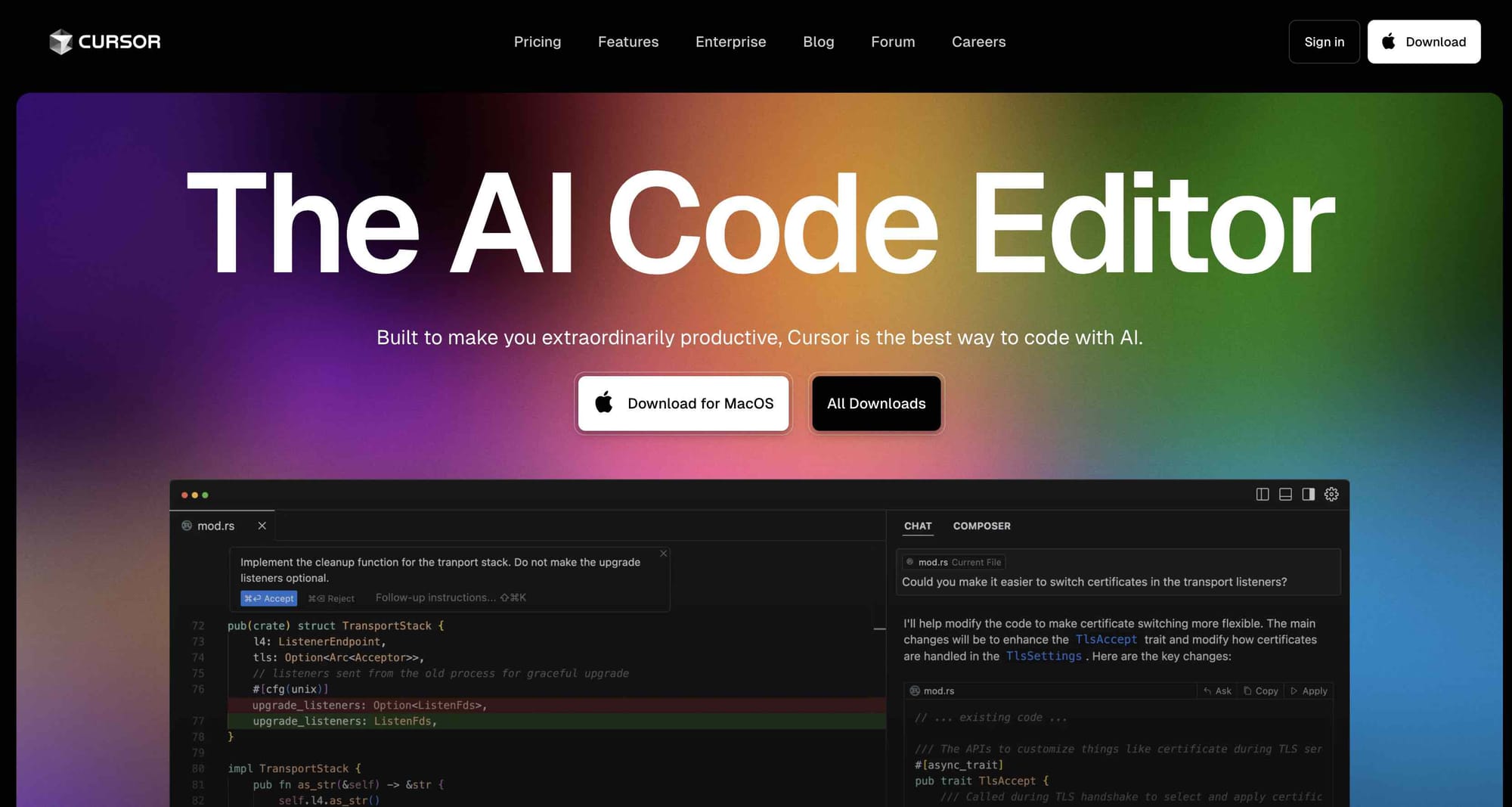Visit the Forum
Screen dimensions: 1512x807
point(893,42)
